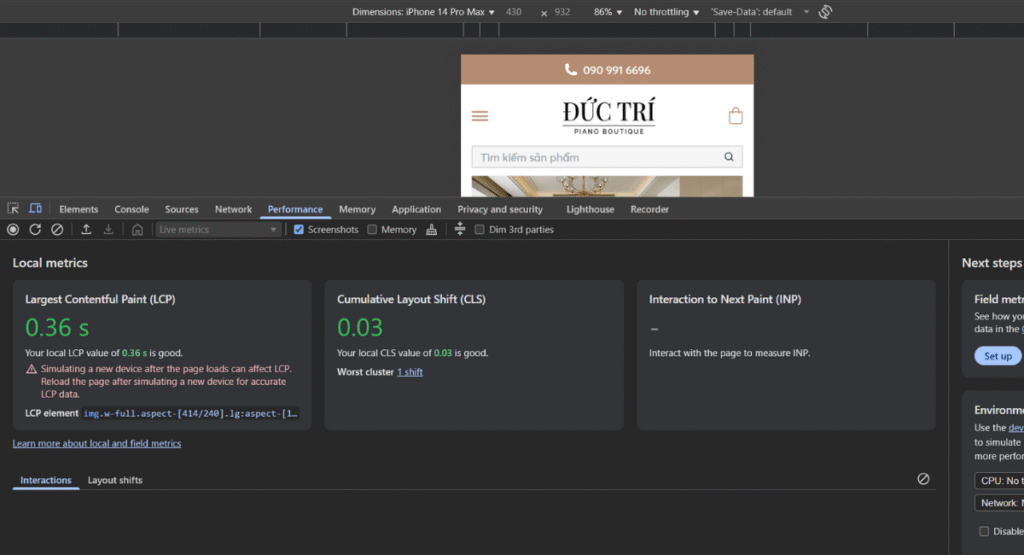Start recording a performance profile
This screenshot has width=1024, height=555.
[x=13, y=230]
